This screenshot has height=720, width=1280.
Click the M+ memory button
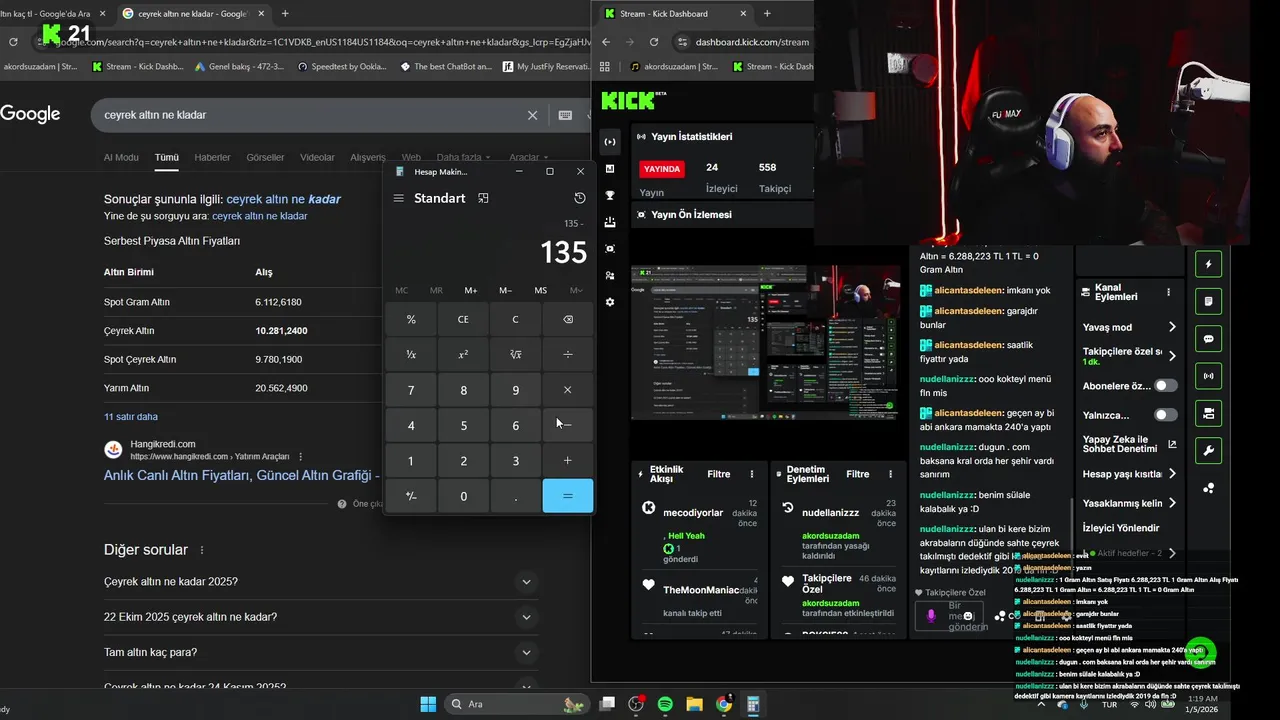(471, 290)
